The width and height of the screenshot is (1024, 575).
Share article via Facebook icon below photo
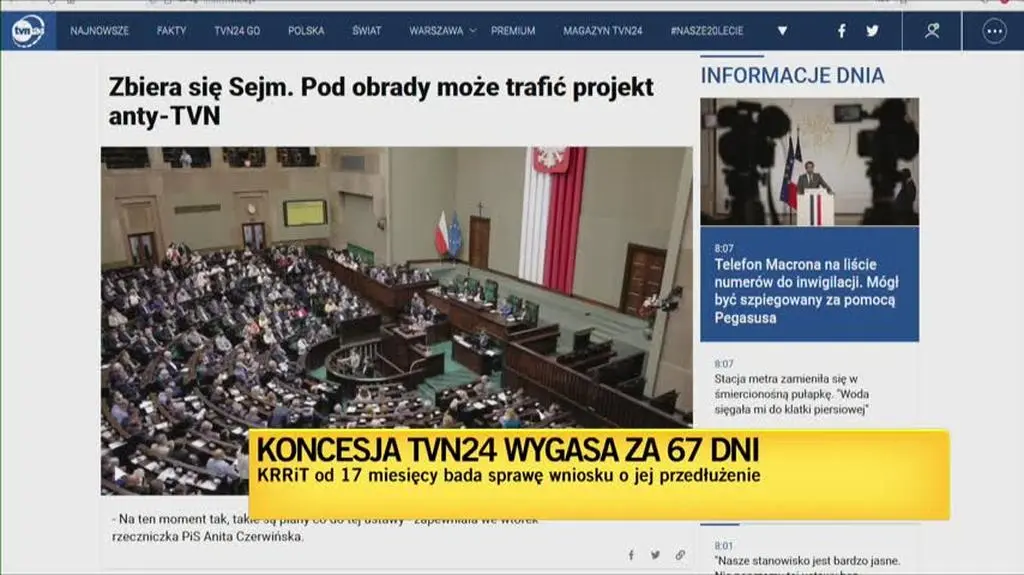coord(631,555)
